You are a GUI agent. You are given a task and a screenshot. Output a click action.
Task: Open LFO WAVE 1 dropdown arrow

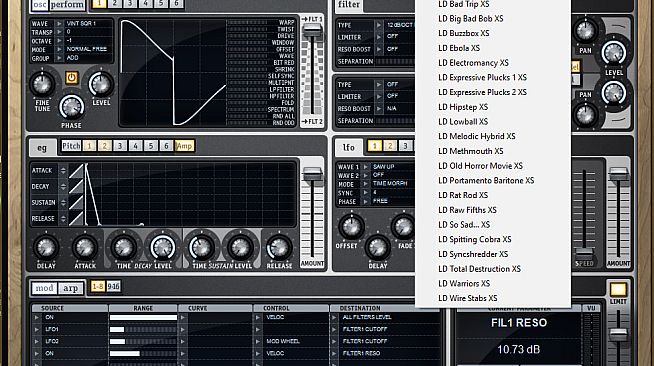point(365,167)
